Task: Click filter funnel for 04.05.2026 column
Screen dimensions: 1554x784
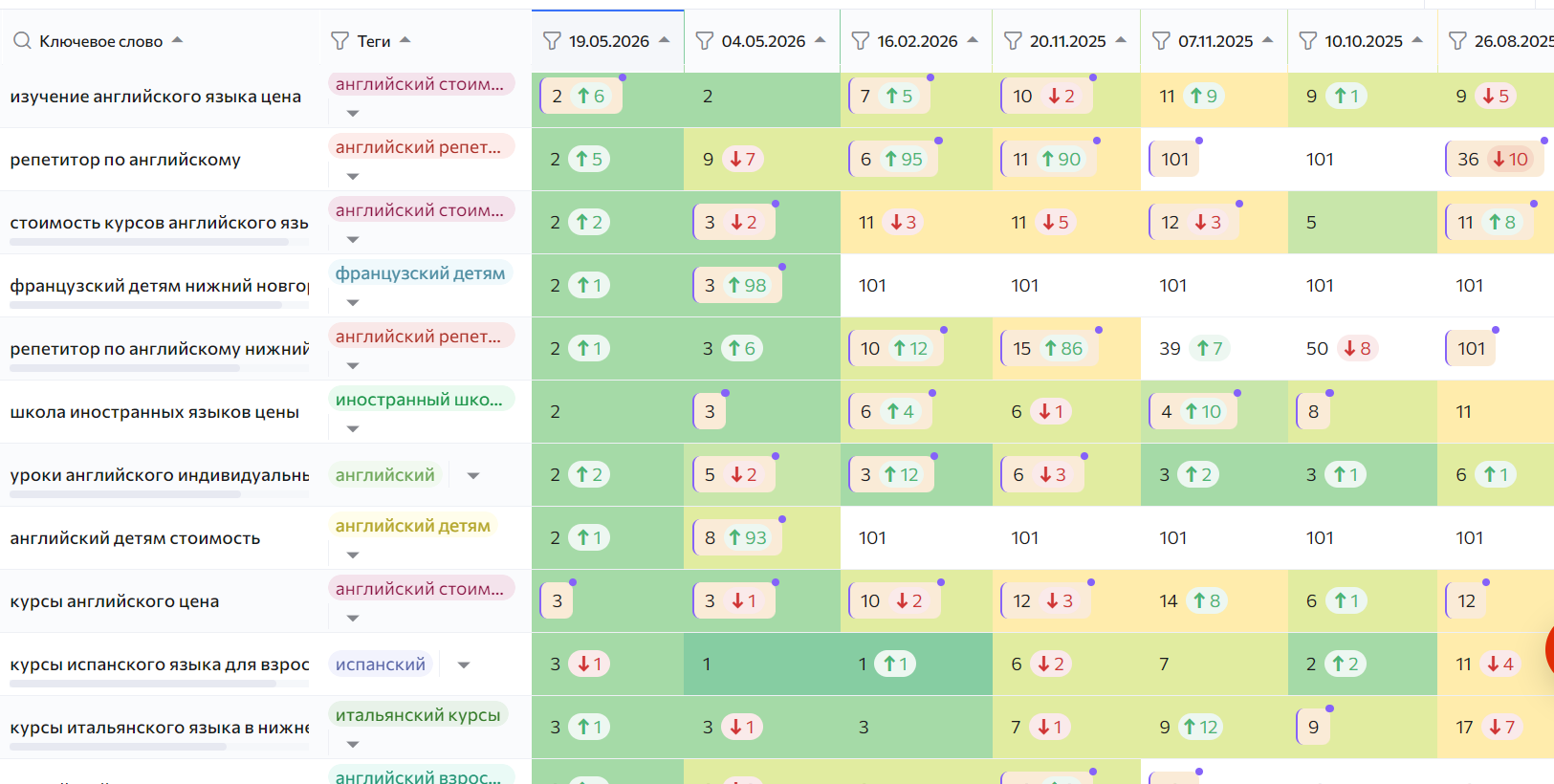Action: pos(705,41)
